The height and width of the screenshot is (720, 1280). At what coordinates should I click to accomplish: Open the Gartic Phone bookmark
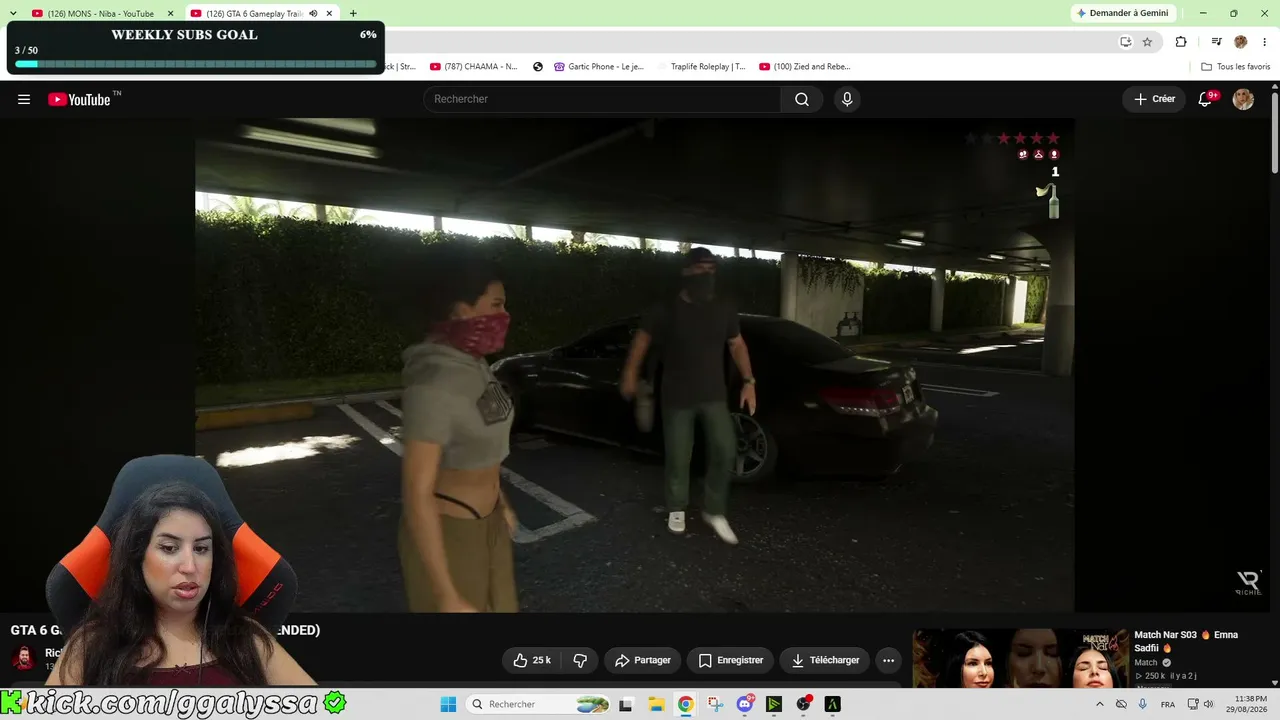click(598, 67)
